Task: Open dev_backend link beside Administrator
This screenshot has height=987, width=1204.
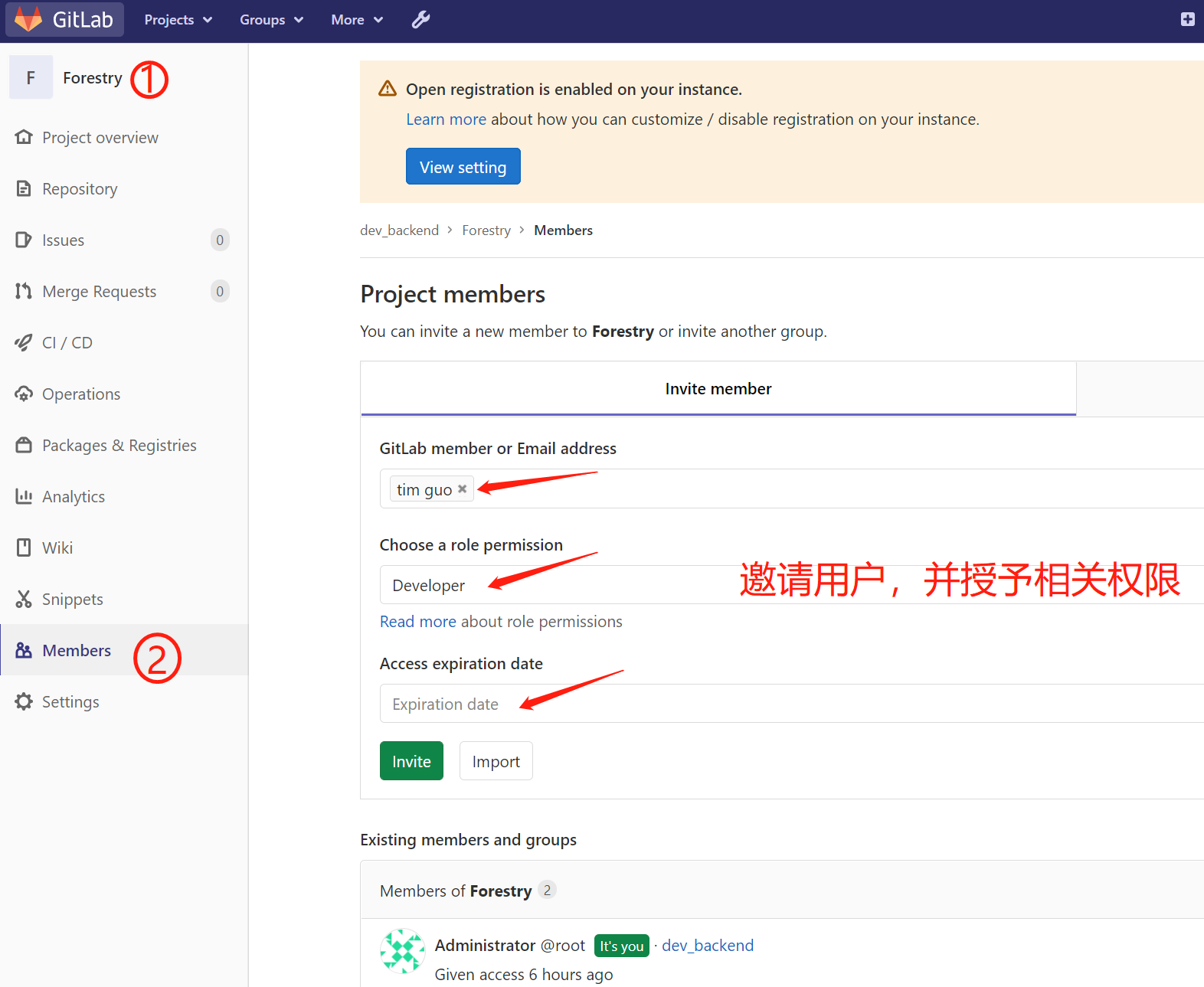Action: [x=708, y=946]
